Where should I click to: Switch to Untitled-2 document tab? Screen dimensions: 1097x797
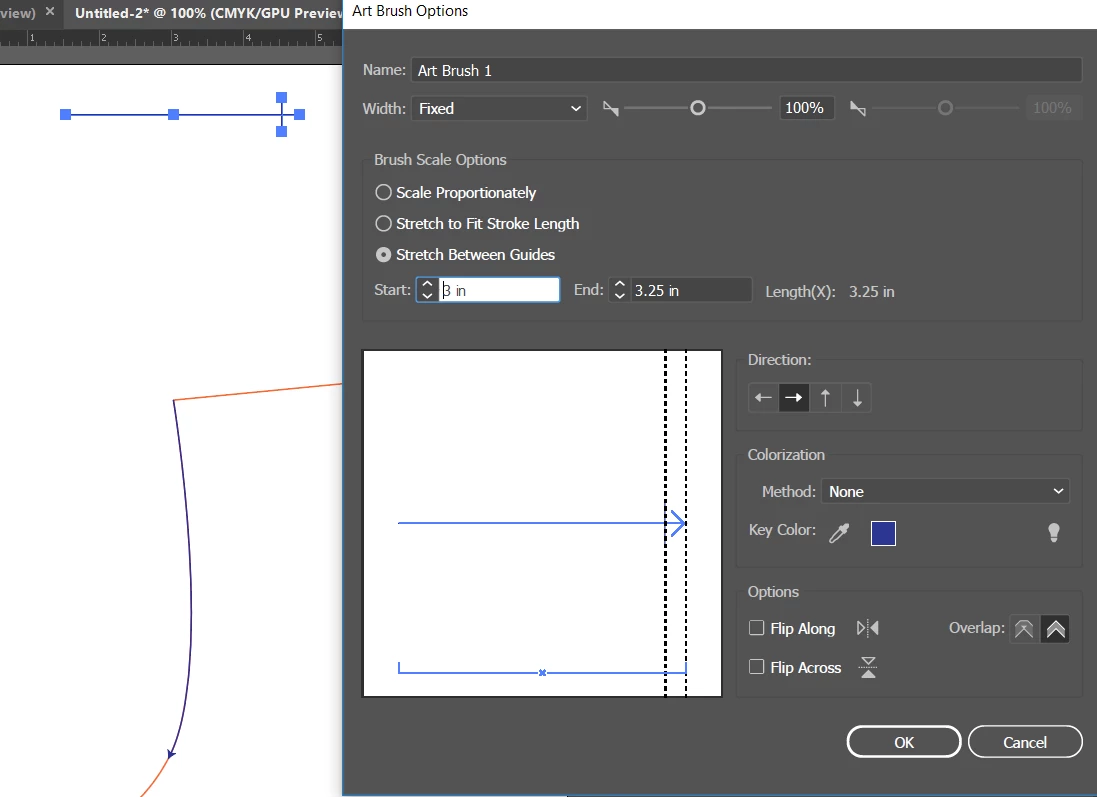[x=207, y=13]
